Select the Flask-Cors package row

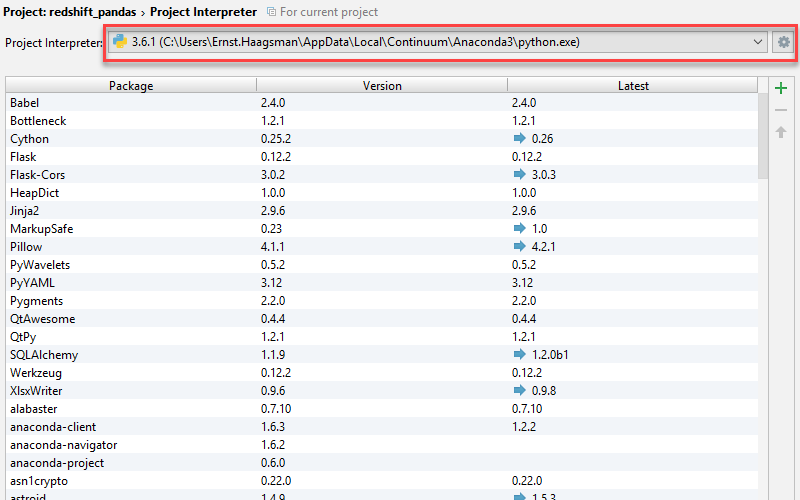(382, 174)
